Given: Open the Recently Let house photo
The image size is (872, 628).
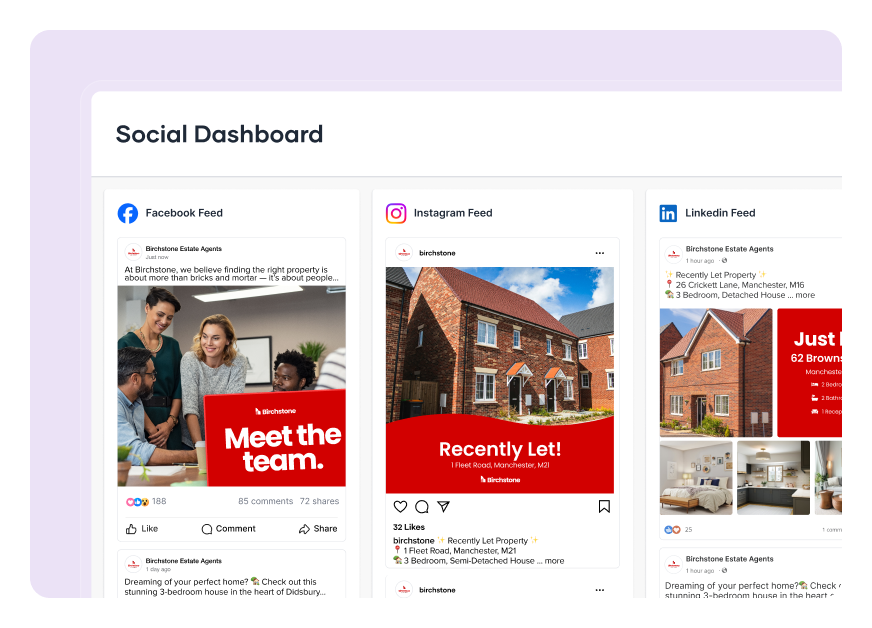Looking at the screenshot, I should [x=500, y=380].
